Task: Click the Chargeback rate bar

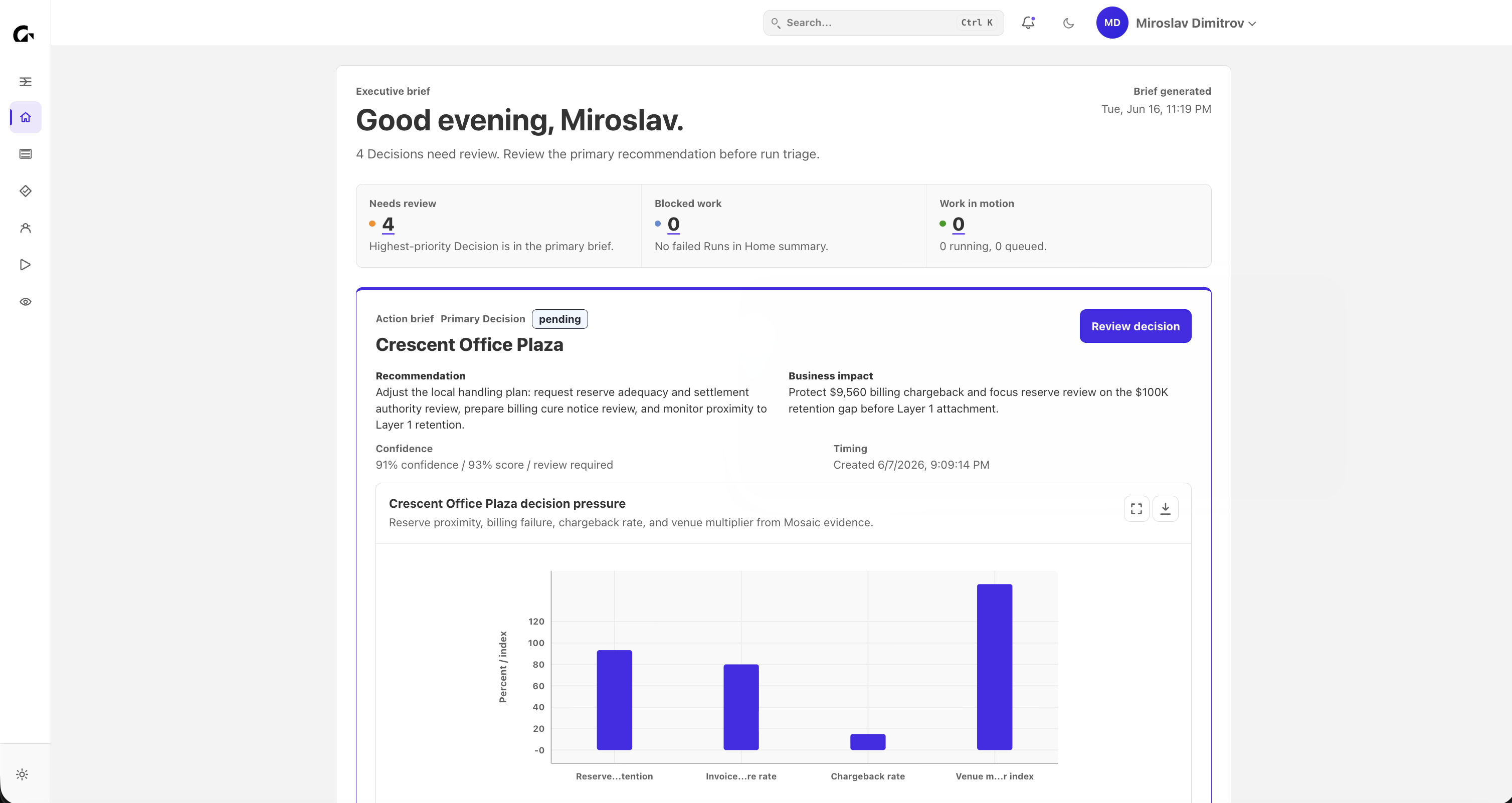Action: [867, 742]
